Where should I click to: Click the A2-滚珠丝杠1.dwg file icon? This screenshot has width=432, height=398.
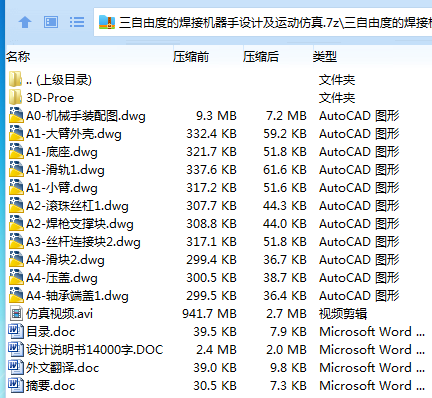pyautogui.click(x=16, y=205)
